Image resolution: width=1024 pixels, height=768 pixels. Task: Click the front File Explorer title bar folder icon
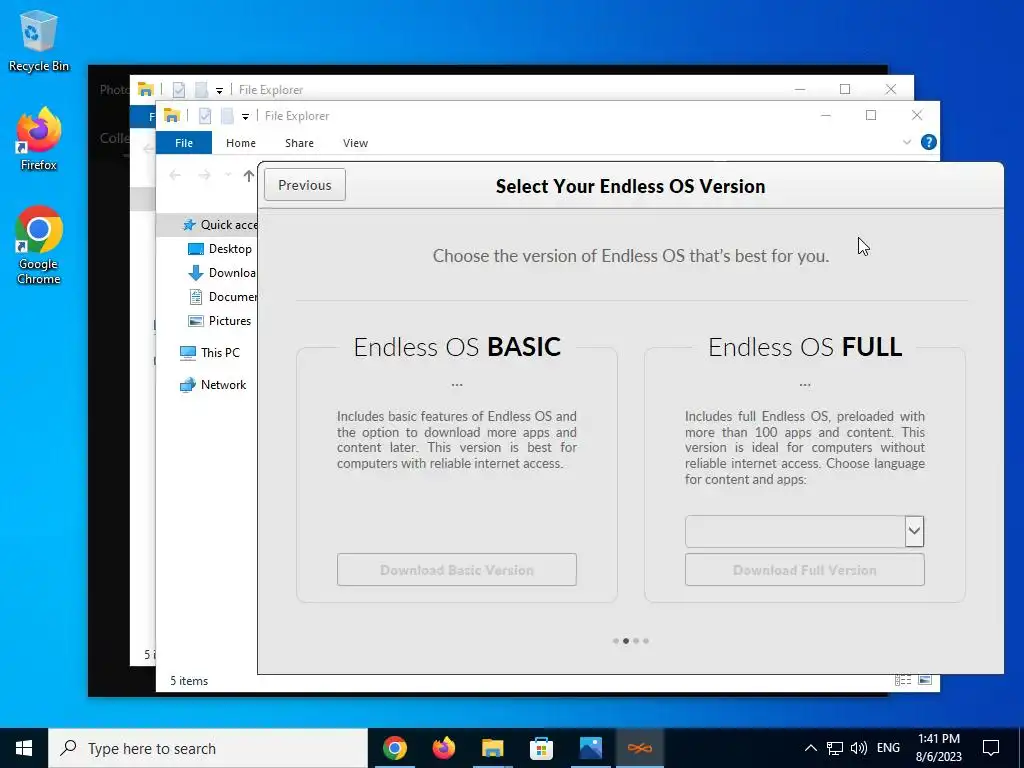(x=171, y=115)
